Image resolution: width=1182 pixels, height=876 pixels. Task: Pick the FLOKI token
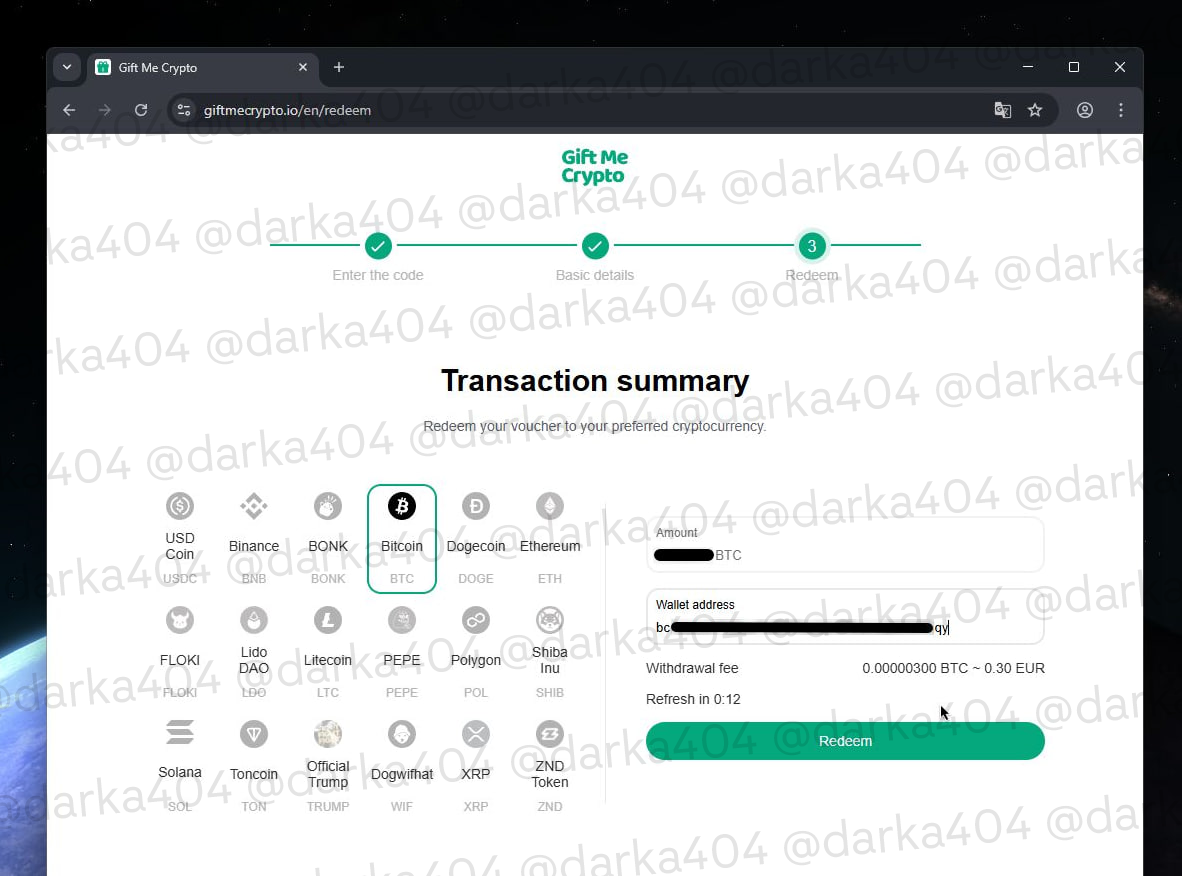[x=179, y=652]
